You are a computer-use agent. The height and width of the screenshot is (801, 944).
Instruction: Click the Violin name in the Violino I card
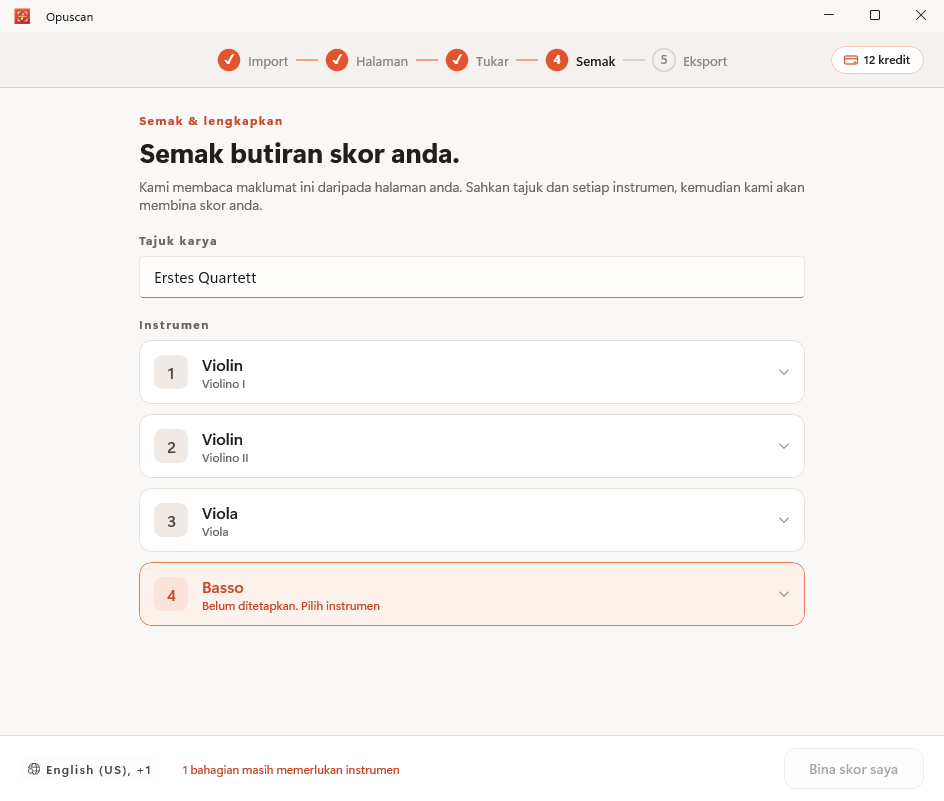coord(222,366)
